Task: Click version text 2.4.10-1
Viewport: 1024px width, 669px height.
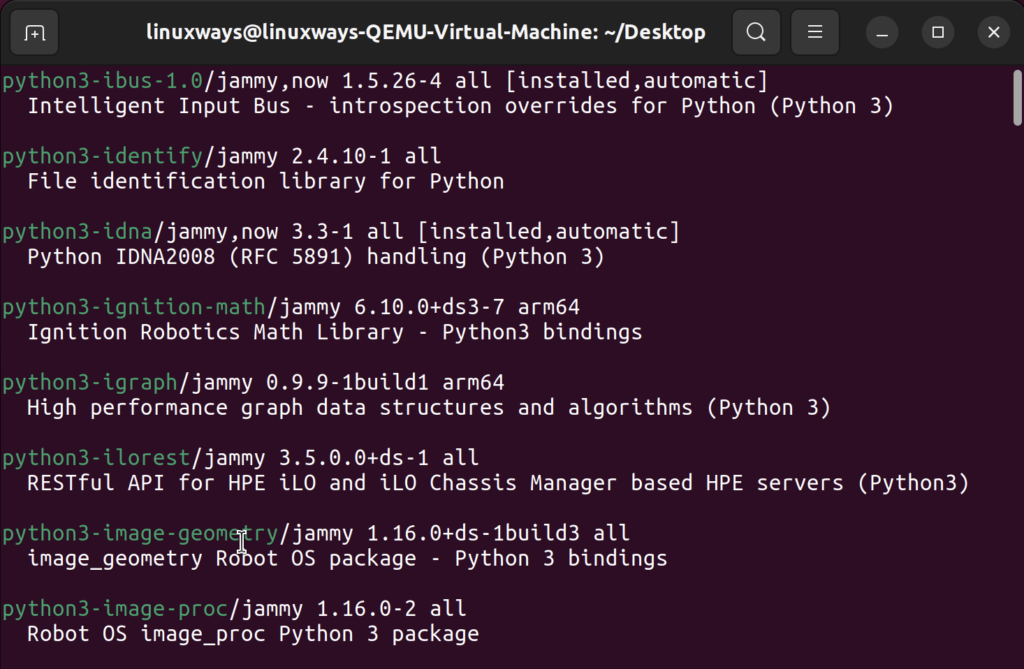Action: click(342, 156)
